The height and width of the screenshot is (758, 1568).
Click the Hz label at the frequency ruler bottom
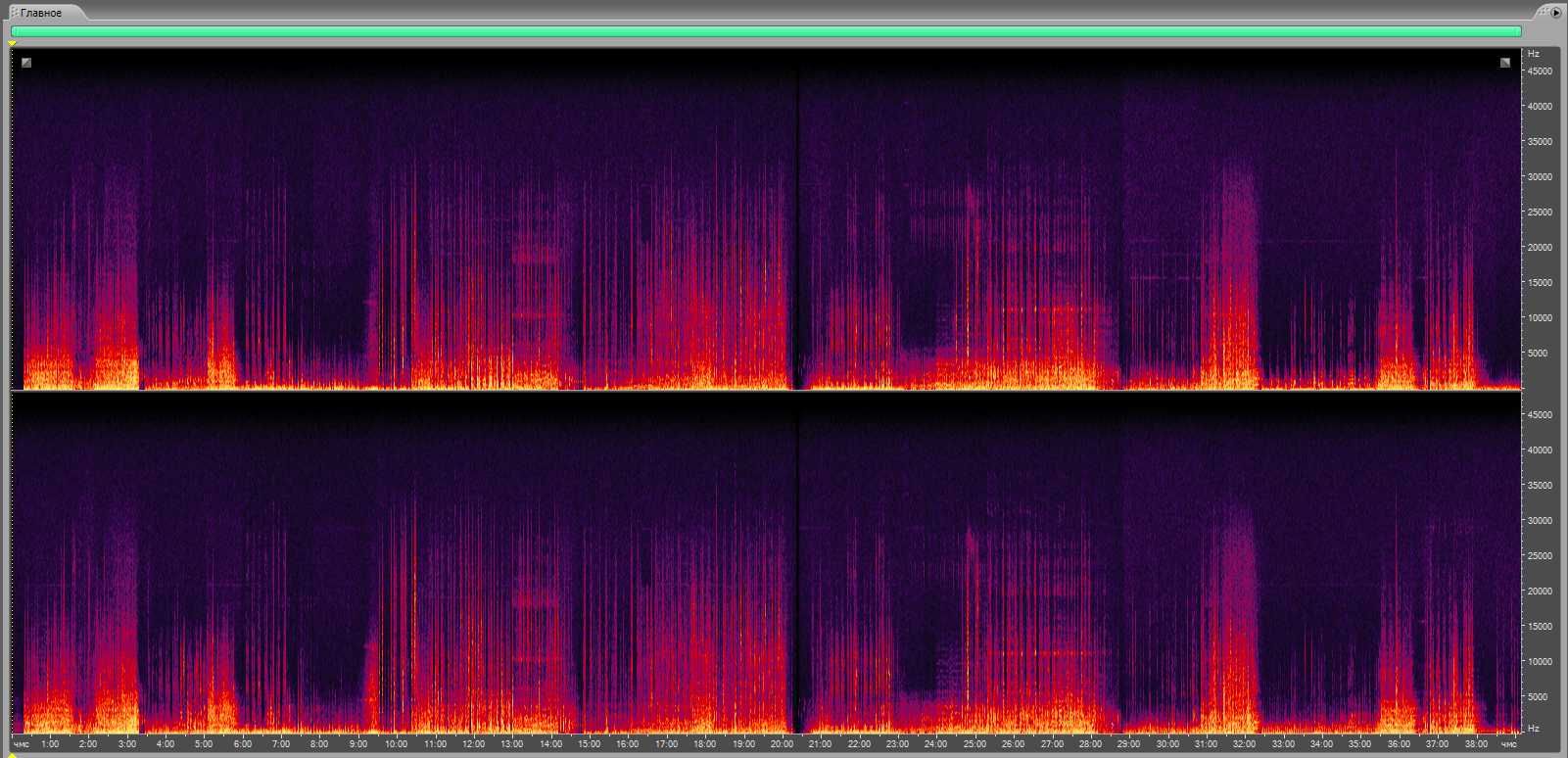(1534, 729)
